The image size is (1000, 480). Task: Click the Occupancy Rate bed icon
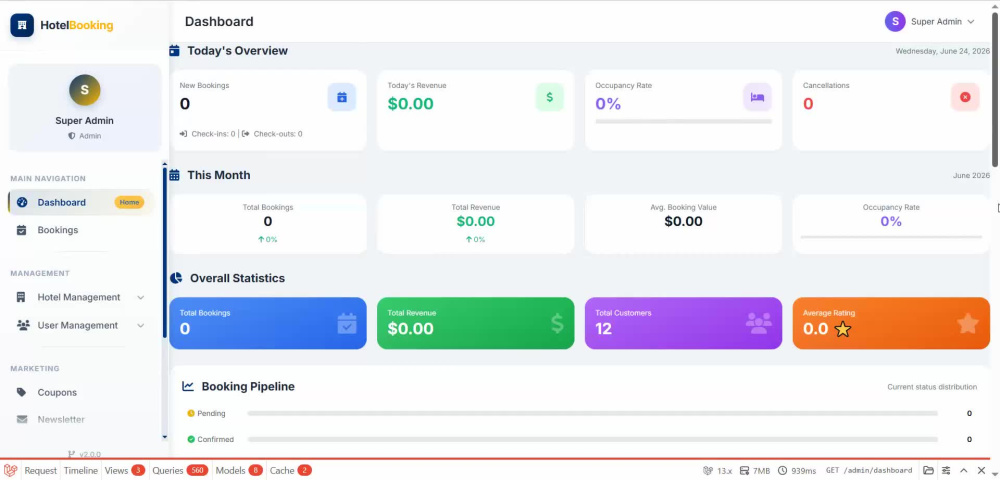coord(758,98)
